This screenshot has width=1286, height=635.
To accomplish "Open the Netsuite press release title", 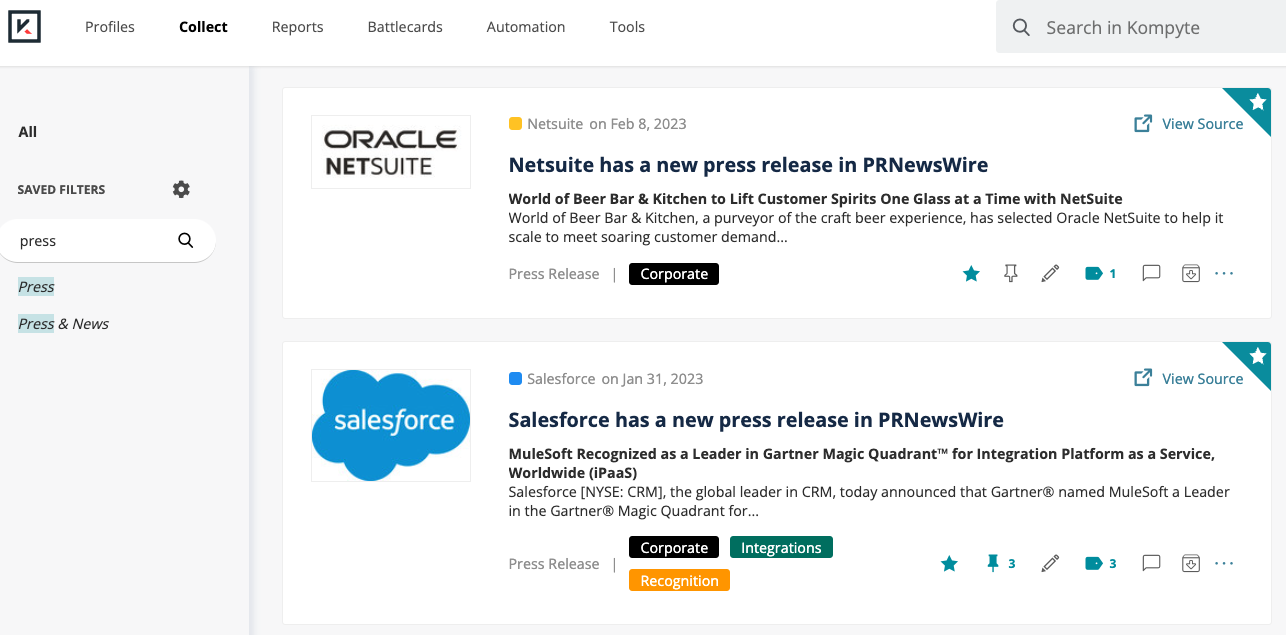I will (x=748, y=165).
